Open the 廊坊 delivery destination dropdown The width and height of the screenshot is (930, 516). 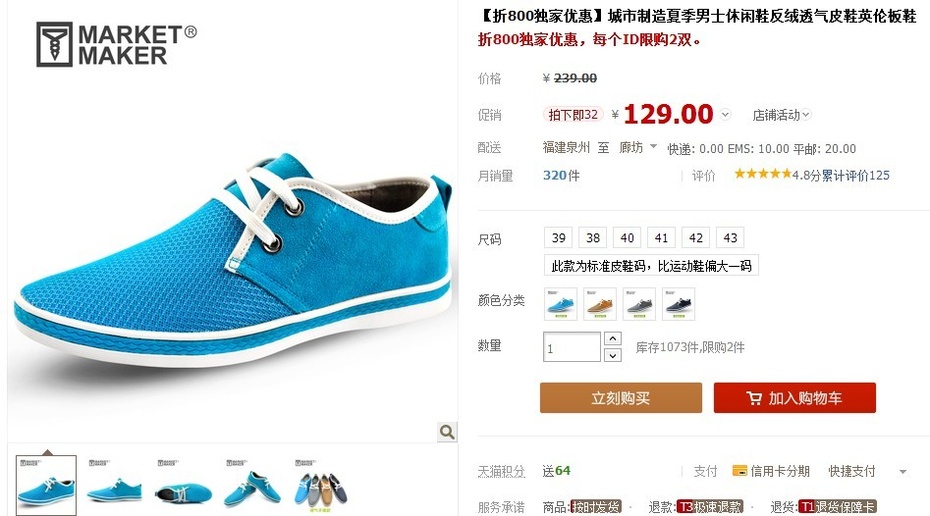tap(638, 147)
